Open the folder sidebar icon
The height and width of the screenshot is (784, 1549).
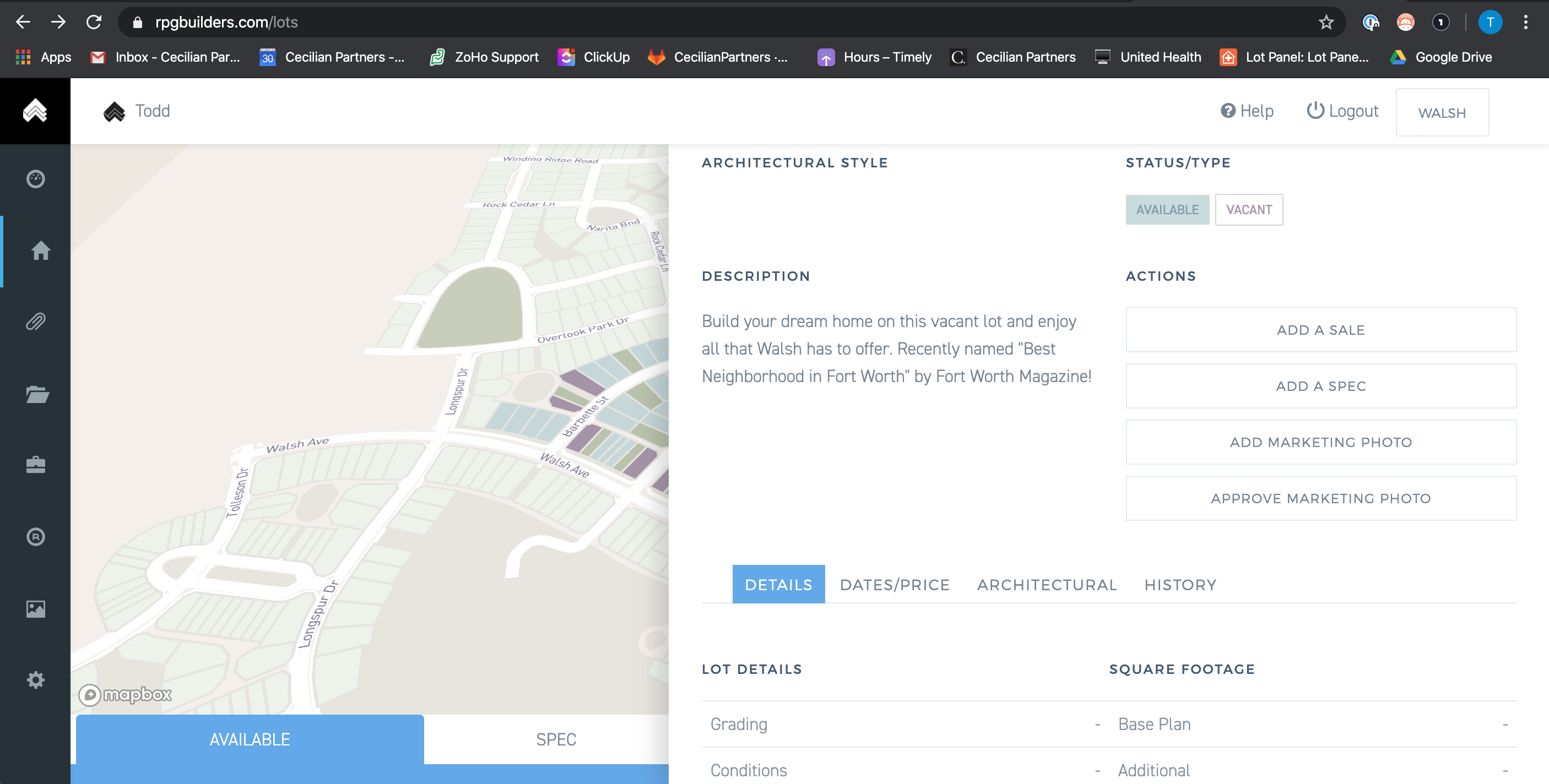tap(37, 394)
